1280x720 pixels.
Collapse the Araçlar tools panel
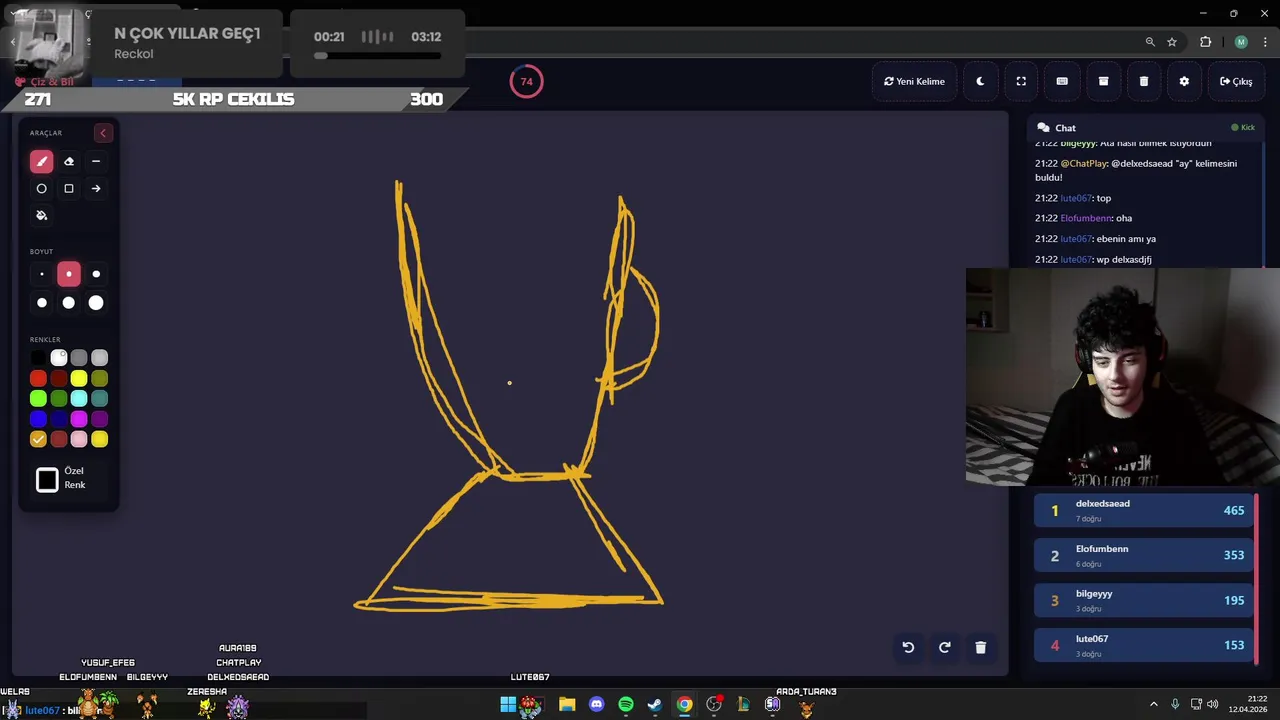click(x=102, y=133)
